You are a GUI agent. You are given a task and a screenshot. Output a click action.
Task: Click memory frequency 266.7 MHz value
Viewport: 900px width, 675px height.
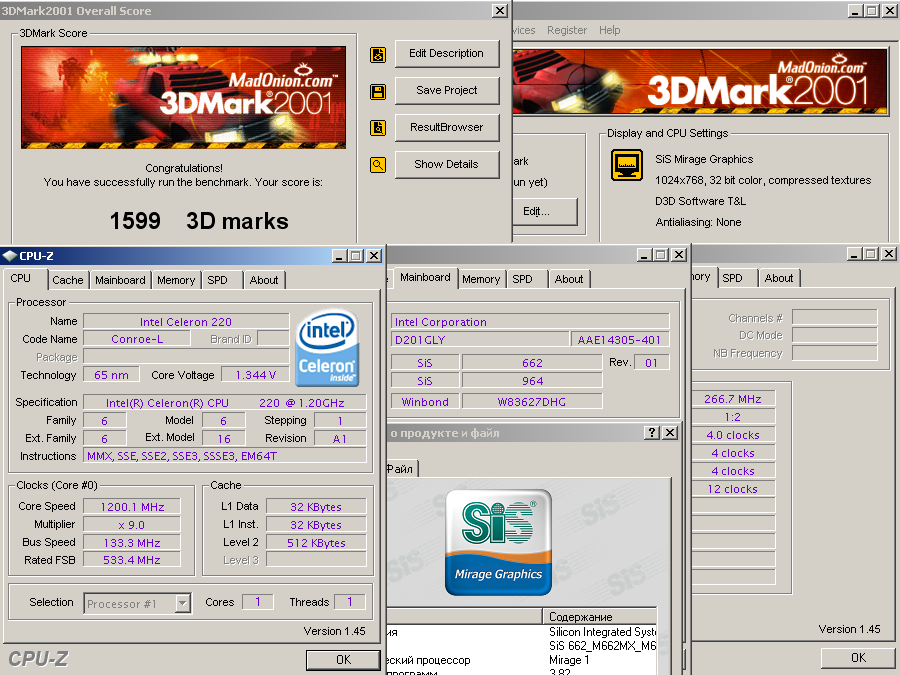pyautogui.click(x=733, y=399)
